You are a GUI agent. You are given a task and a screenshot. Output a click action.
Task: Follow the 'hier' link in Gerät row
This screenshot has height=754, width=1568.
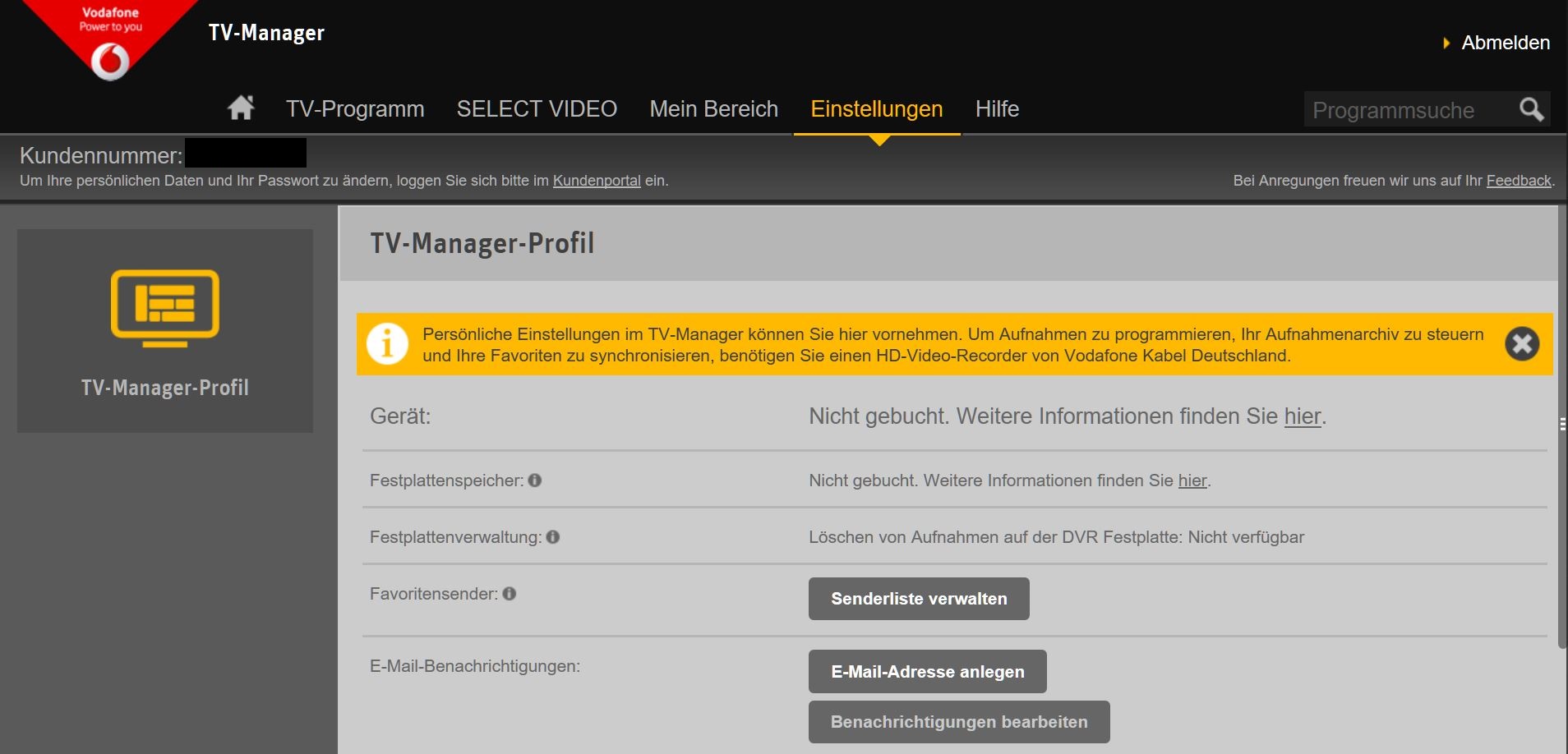1303,416
